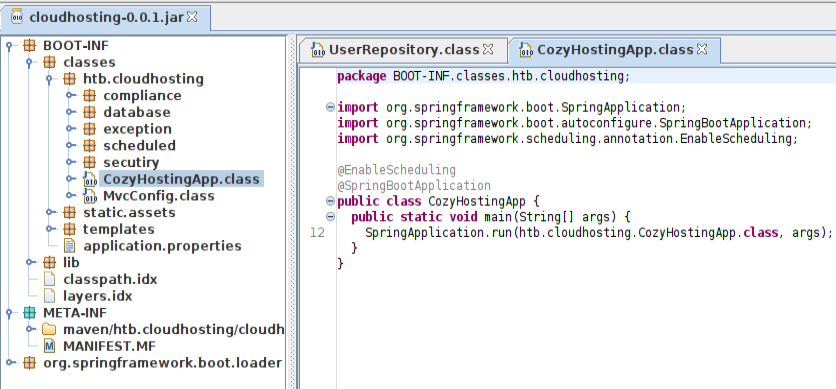Screen dimensions: 836x389
Task: Collapse the htb.cloudhosting package node
Action: pos(50,79)
